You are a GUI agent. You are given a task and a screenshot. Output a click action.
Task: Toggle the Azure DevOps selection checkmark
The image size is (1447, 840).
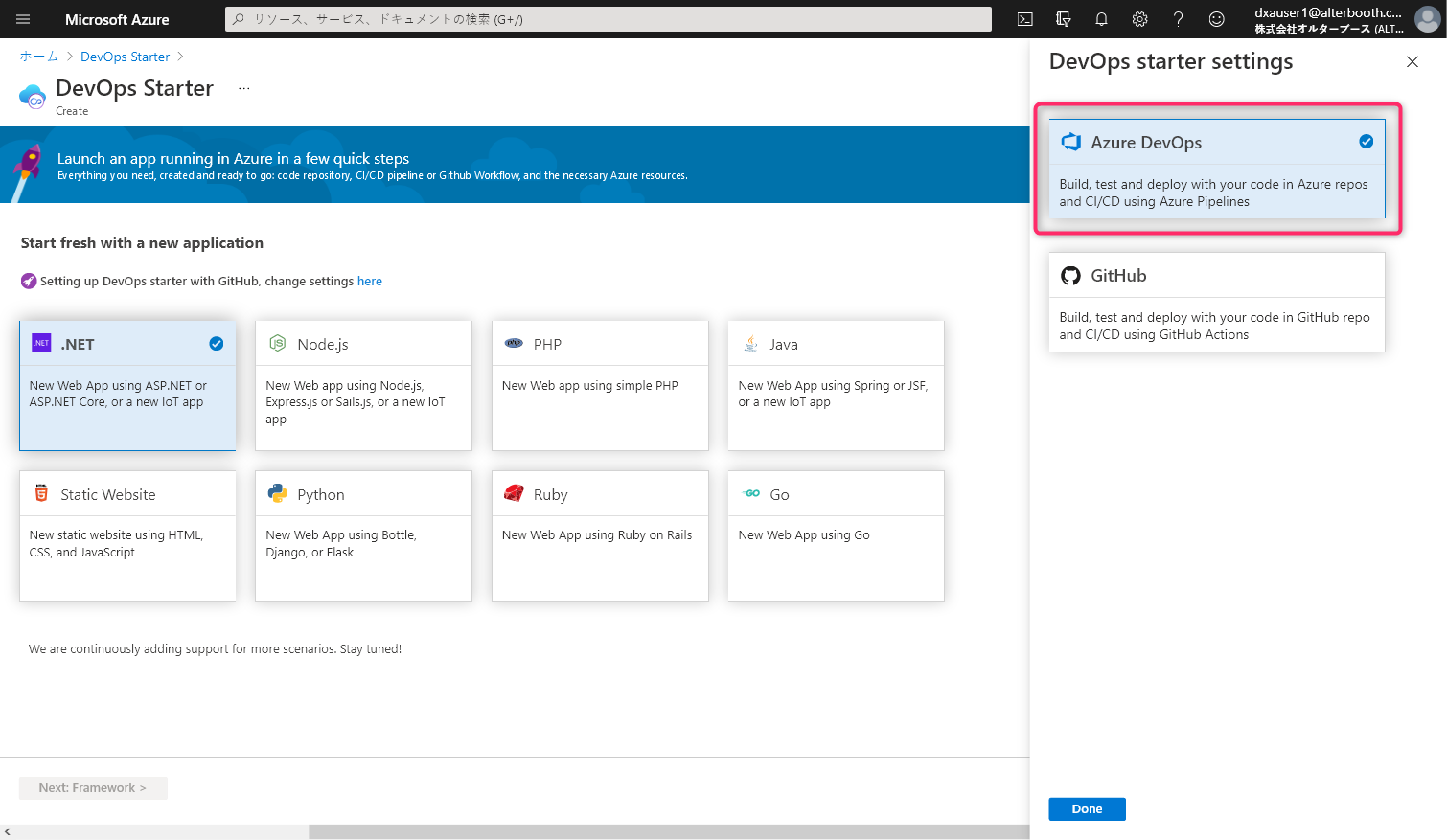point(1367,142)
